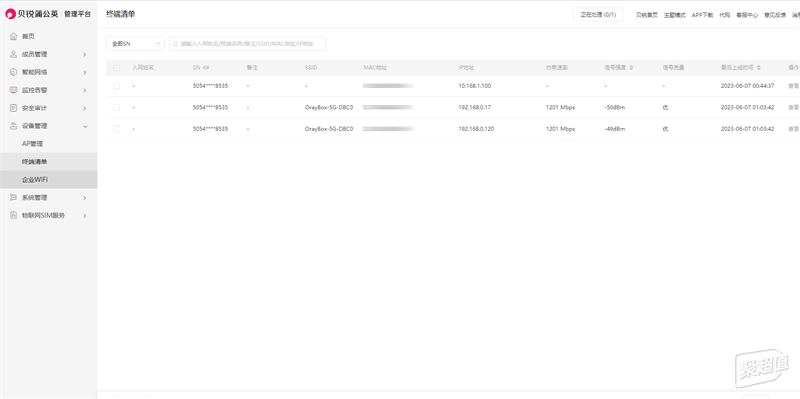Screen dimensions: 800x399
Task: Open the 全部SN dropdown
Action: click(x=135, y=44)
